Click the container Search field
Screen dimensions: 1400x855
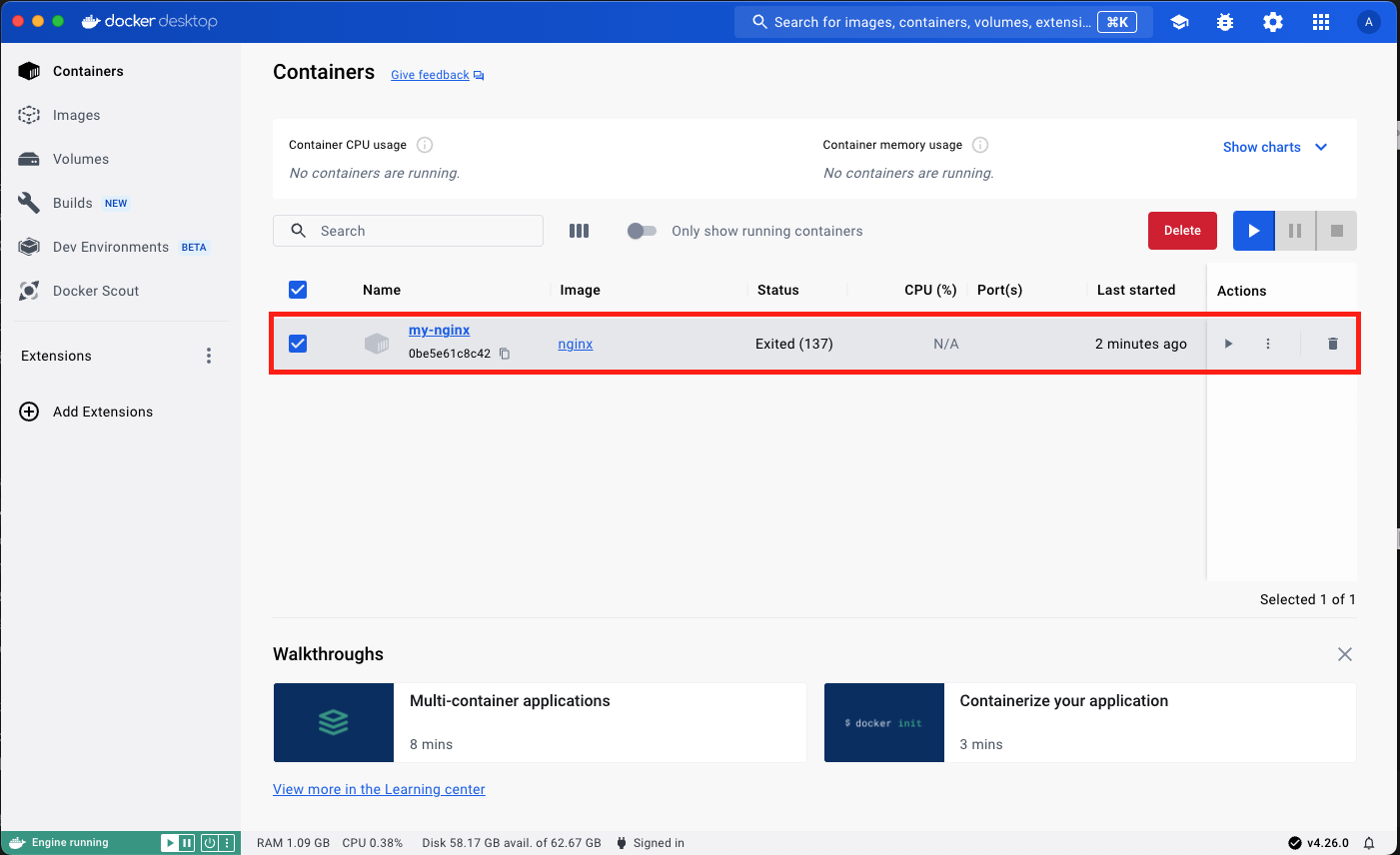tap(408, 231)
